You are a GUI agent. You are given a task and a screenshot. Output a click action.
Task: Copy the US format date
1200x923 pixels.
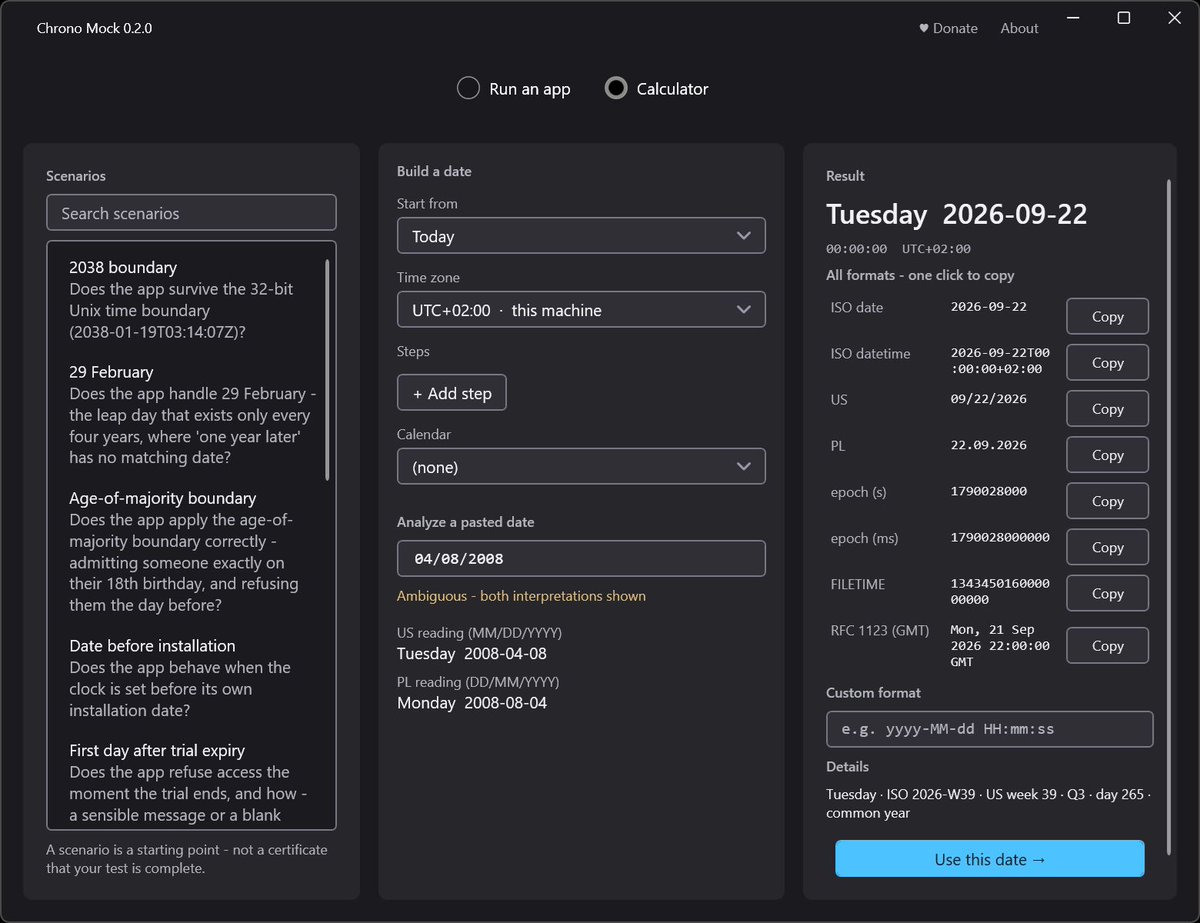point(1107,408)
